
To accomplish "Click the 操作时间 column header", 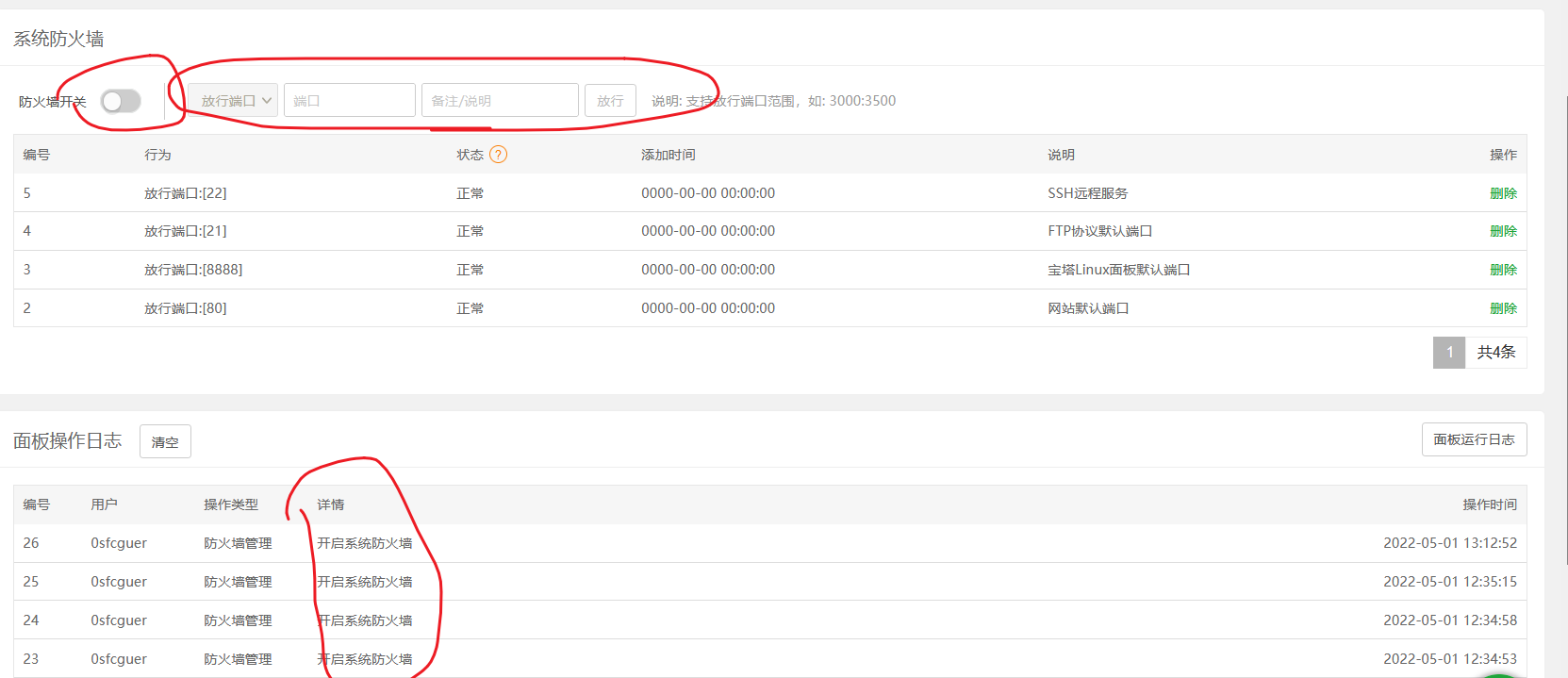I will (1490, 504).
